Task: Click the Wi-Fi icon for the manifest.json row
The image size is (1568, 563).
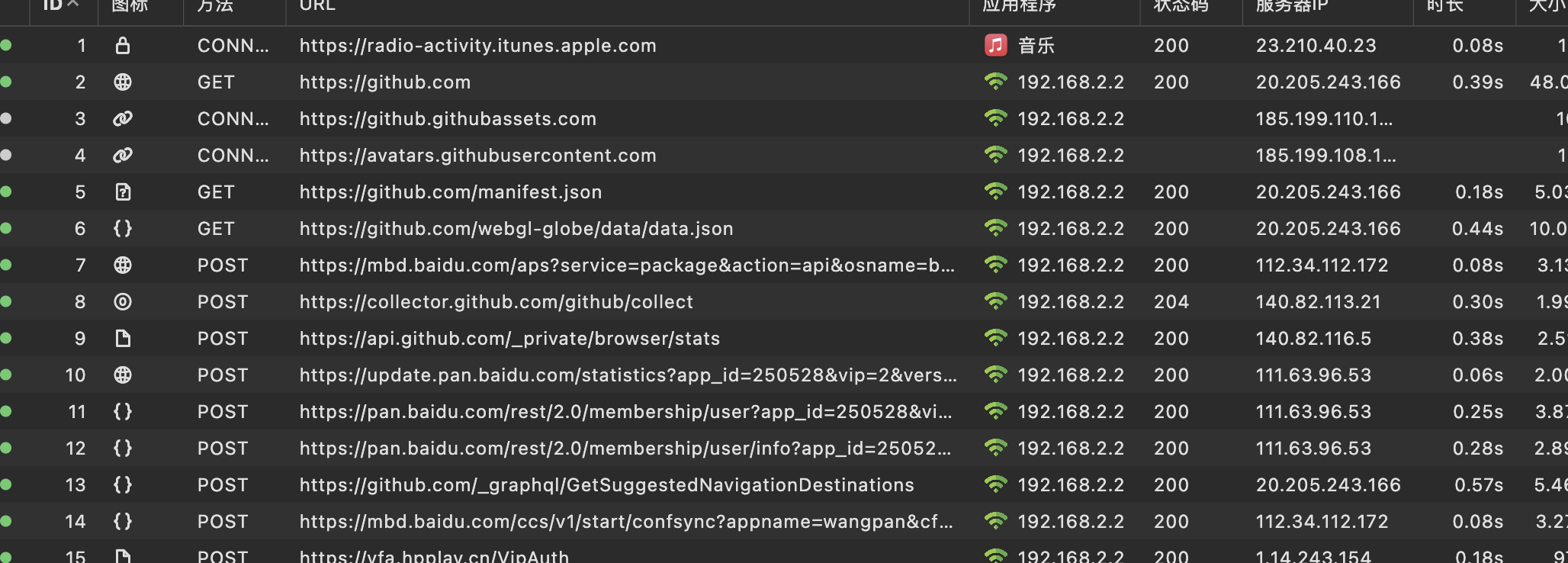Action: [x=996, y=191]
